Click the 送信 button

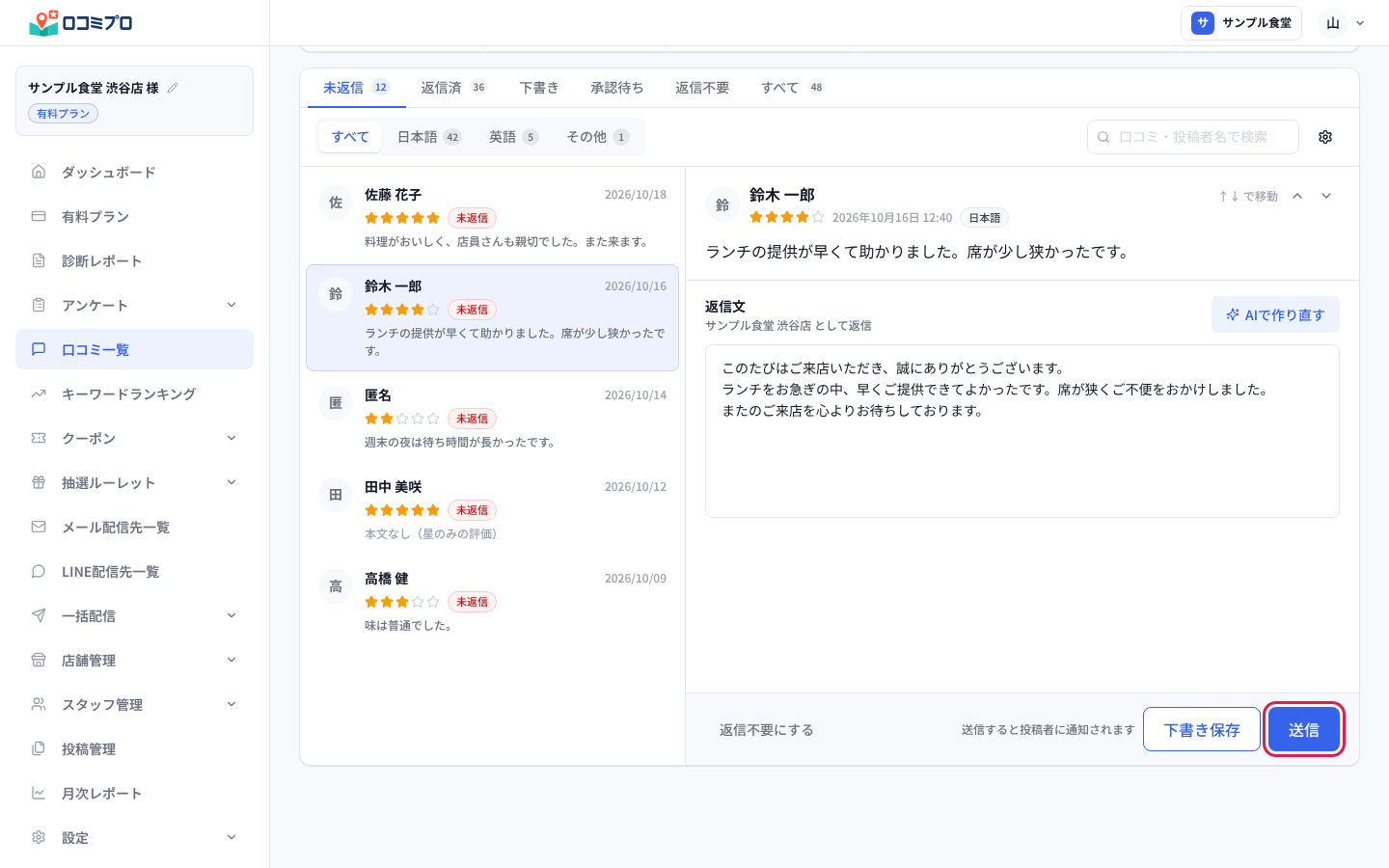coord(1303,729)
